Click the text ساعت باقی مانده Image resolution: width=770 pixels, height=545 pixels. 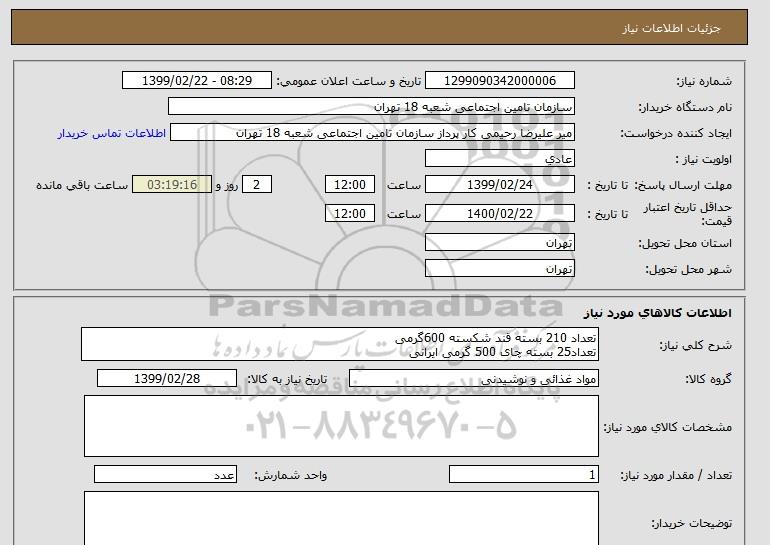(x=82, y=185)
